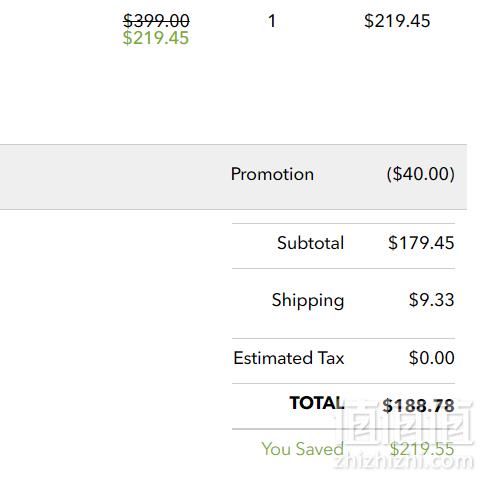The image size is (483, 478).
Task: Click the zhizhizhi.com watermark text
Action: (403, 463)
